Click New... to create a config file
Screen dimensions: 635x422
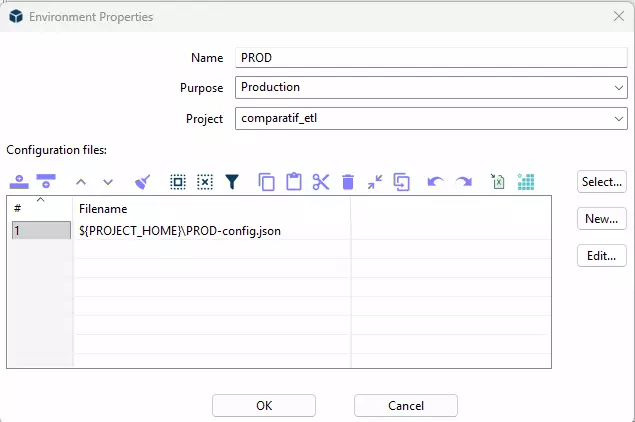(602, 219)
